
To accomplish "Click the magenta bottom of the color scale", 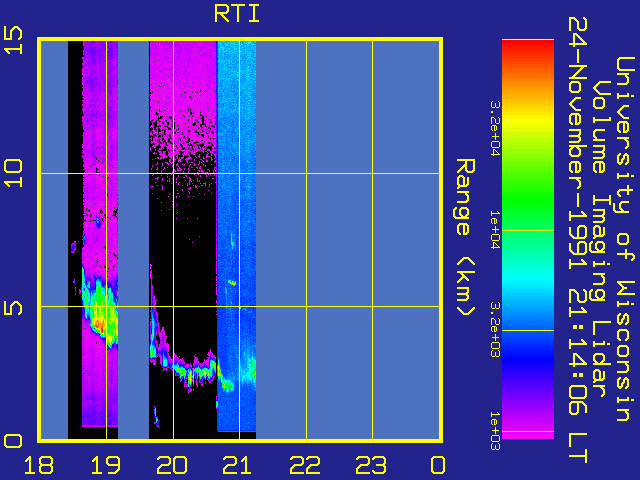I will (528, 431).
